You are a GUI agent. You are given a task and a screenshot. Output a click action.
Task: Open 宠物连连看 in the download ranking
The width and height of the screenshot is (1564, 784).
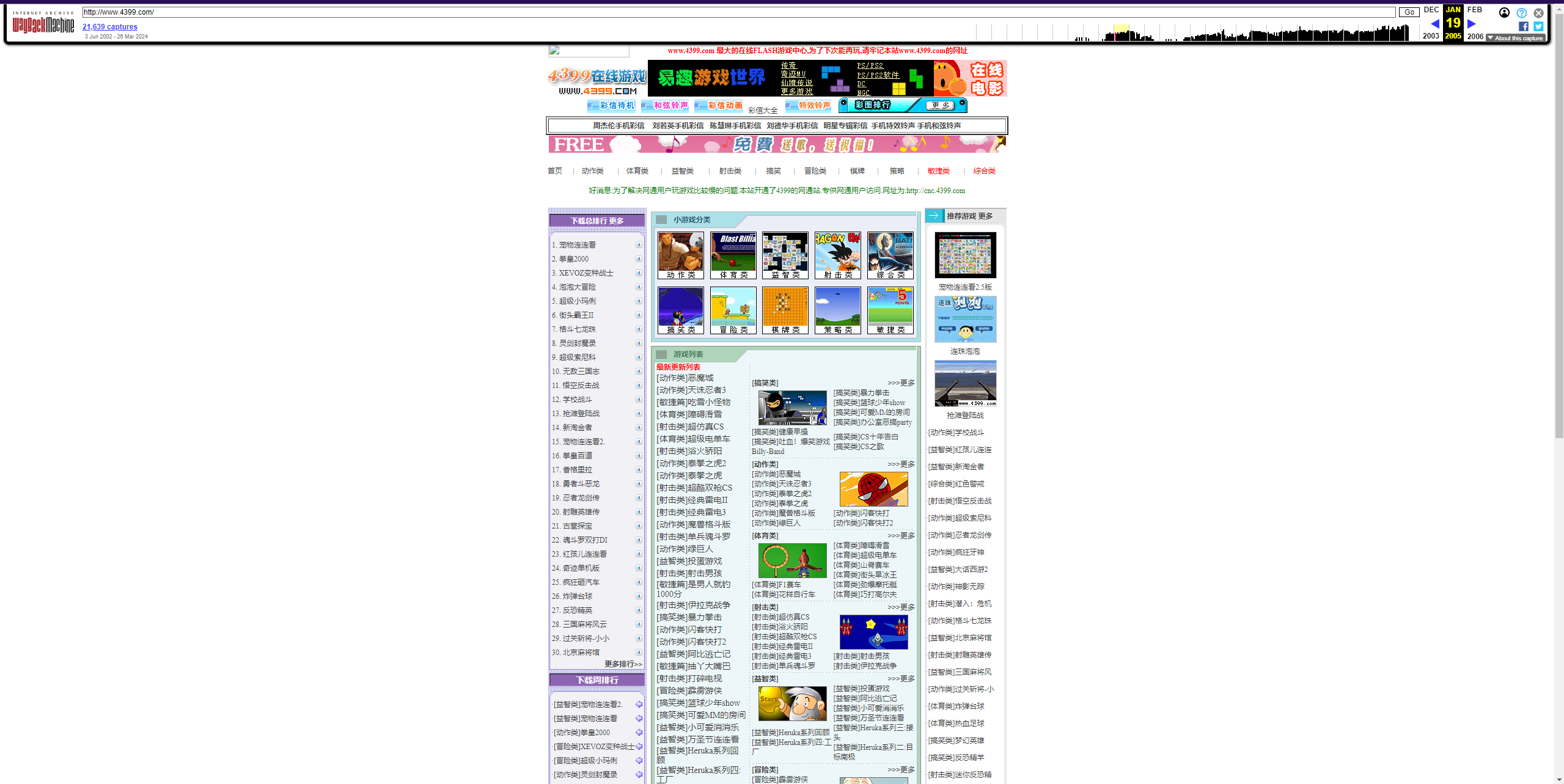pyautogui.click(x=578, y=245)
